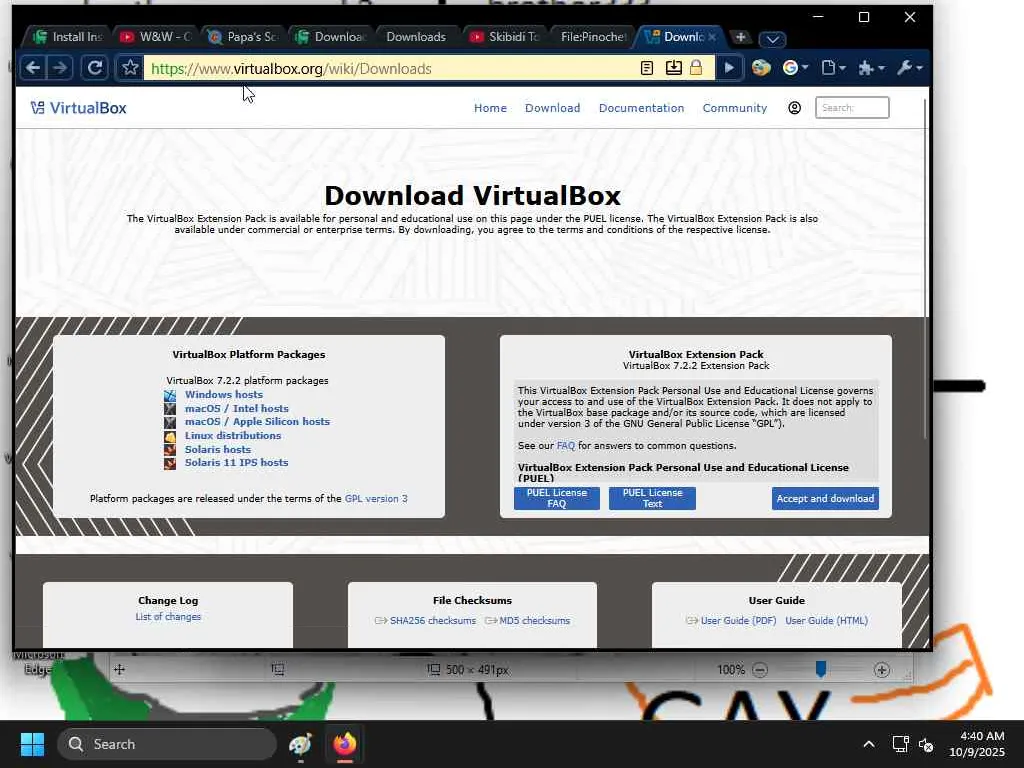The image size is (1024, 768).
Task: Switch to the Skibidi To tab
Action: click(505, 37)
